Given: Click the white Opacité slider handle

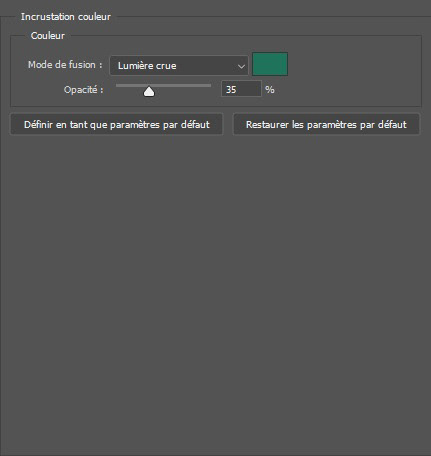Looking at the screenshot, I should pyautogui.click(x=149, y=92).
